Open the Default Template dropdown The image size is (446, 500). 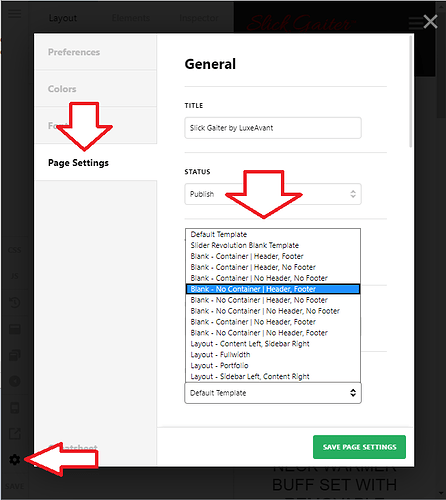click(x=273, y=393)
